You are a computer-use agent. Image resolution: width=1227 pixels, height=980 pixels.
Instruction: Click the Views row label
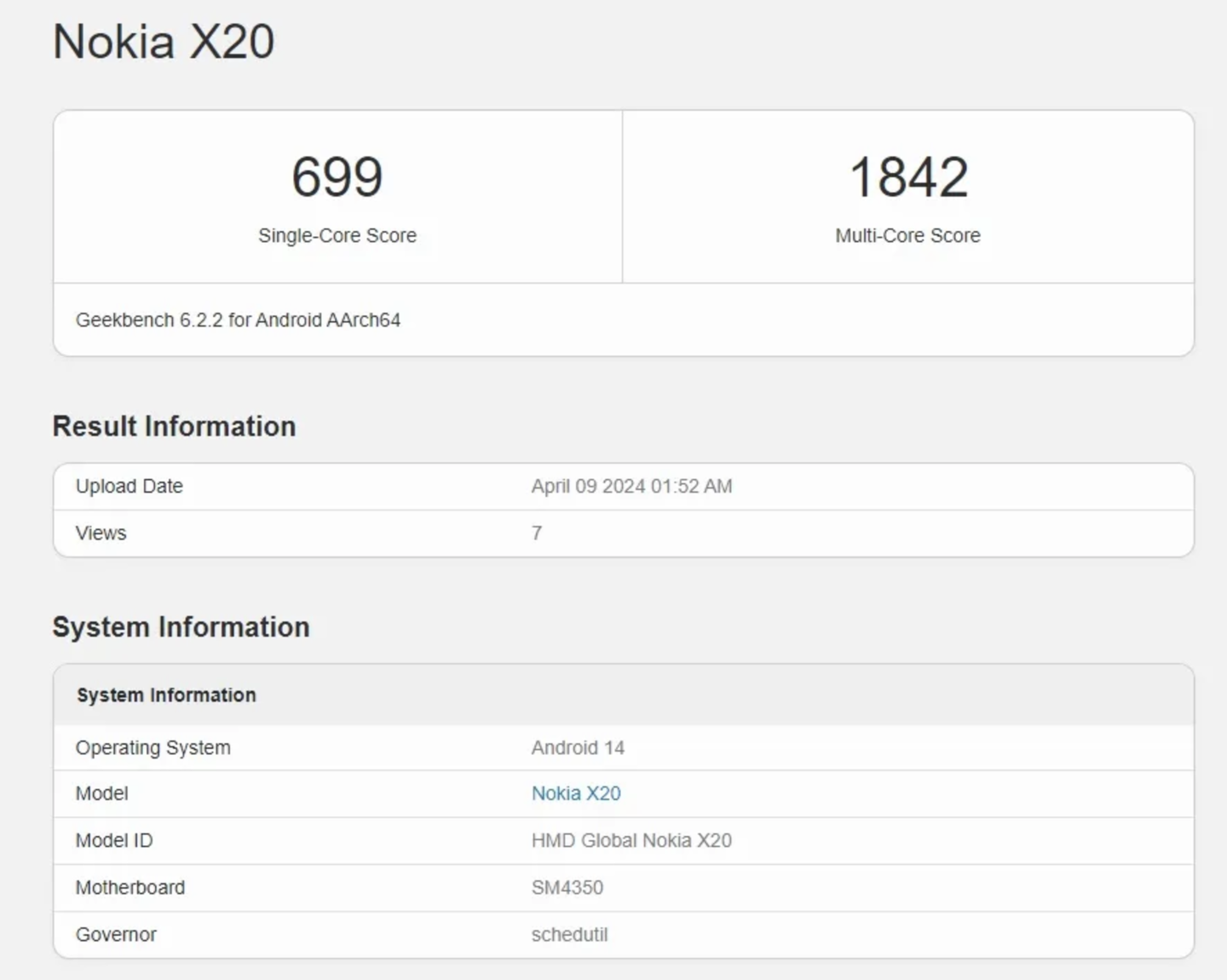[101, 533]
